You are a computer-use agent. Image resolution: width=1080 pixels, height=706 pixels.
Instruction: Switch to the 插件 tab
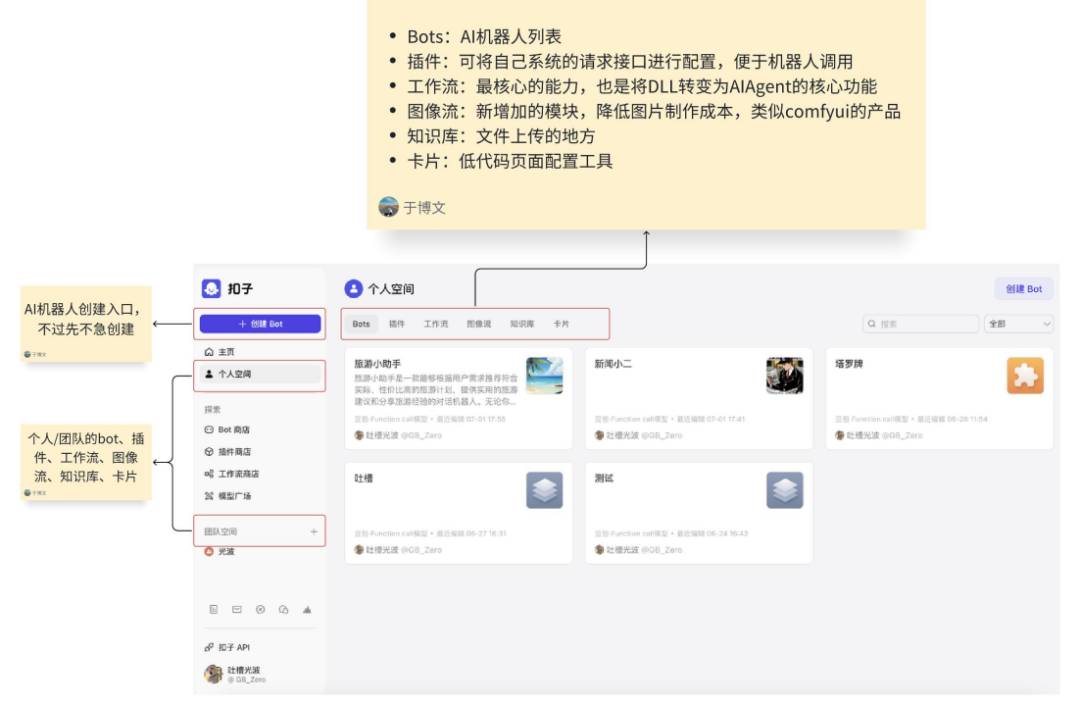(x=397, y=324)
